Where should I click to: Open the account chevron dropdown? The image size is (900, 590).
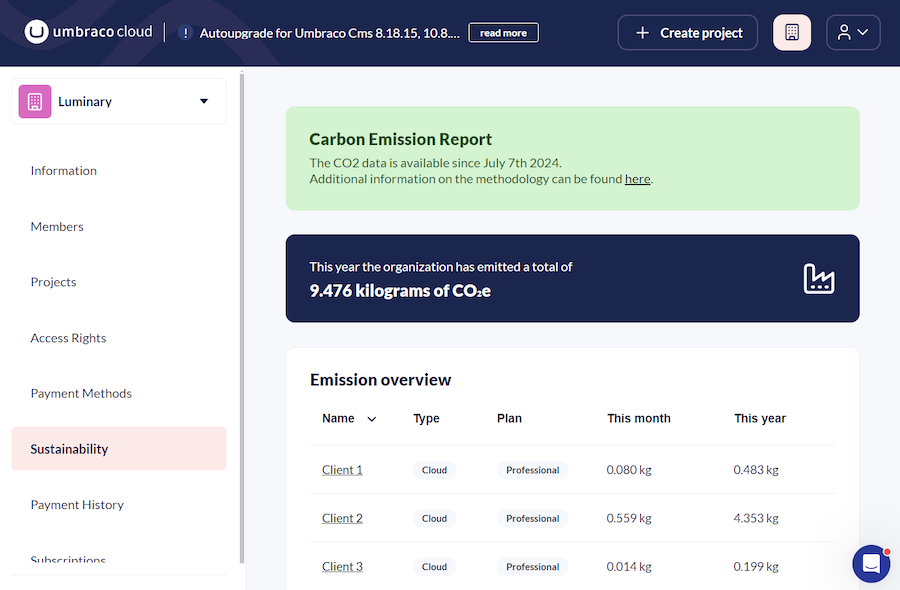(862, 31)
